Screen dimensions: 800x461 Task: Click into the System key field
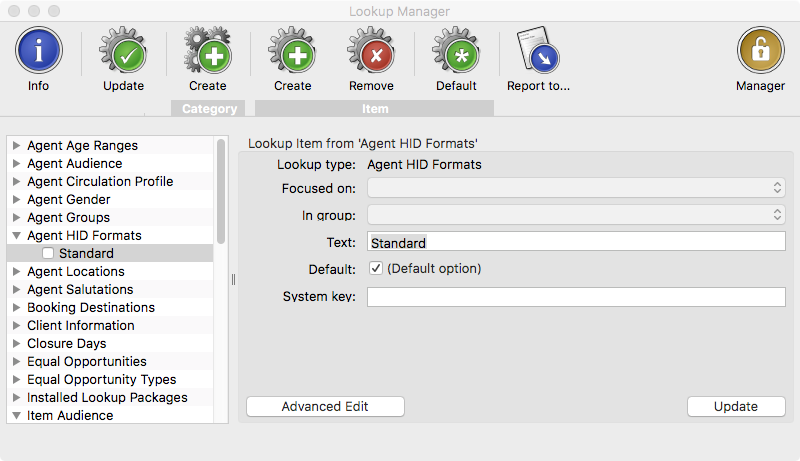(x=576, y=297)
